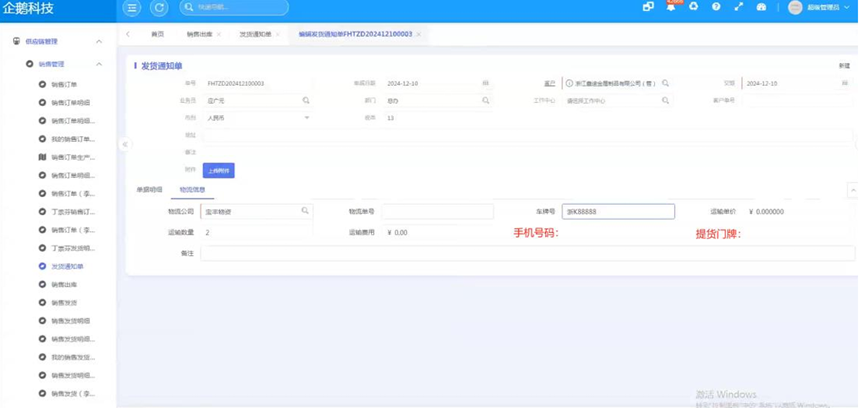This screenshot has height=408, width=865.
Task: Click the info icon in 客户 field
Action: pos(569,84)
